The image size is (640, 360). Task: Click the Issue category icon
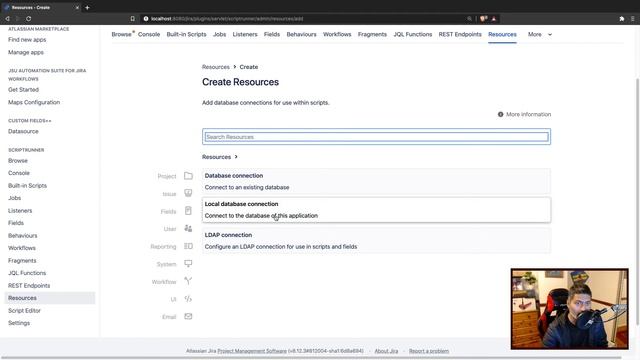[188, 193]
